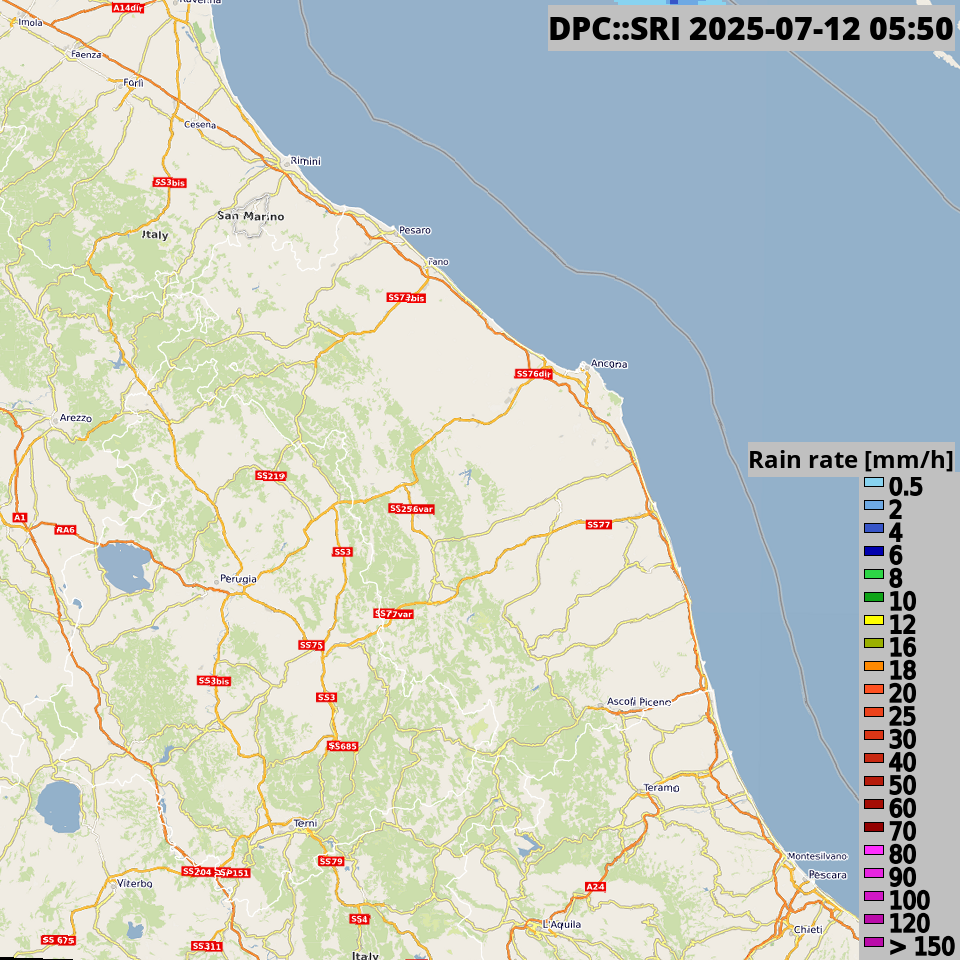Click the Fano town label

tap(438, 262)
